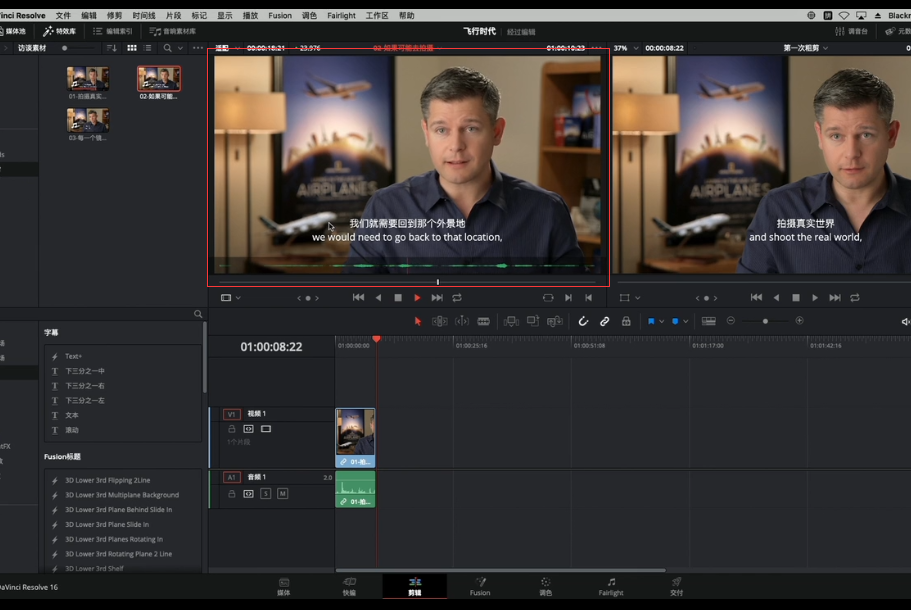
Task: Open the Timeline View Options icon
Action: (709, 321)
